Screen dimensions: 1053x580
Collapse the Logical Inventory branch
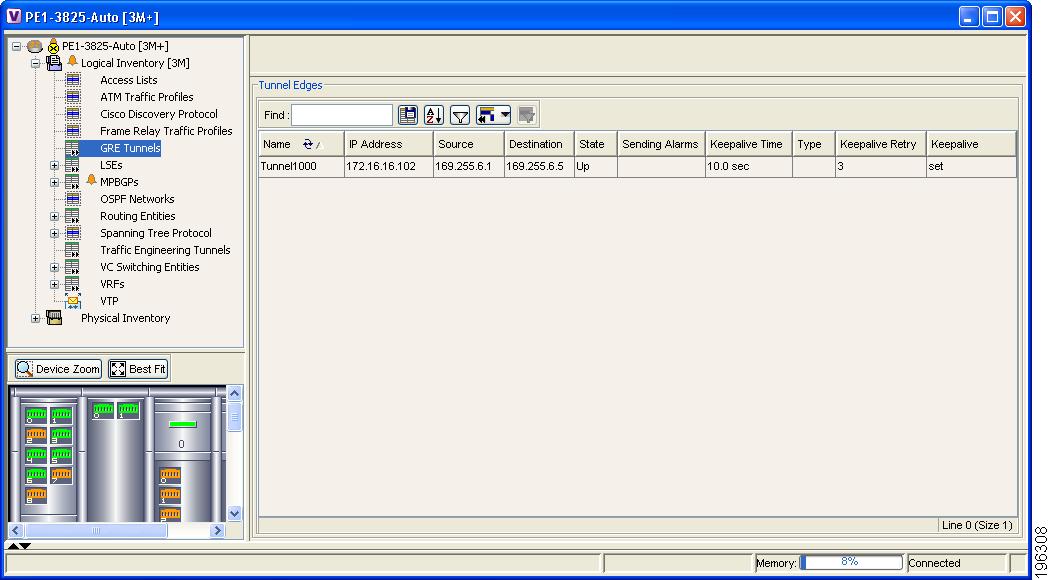pos(36,63)
